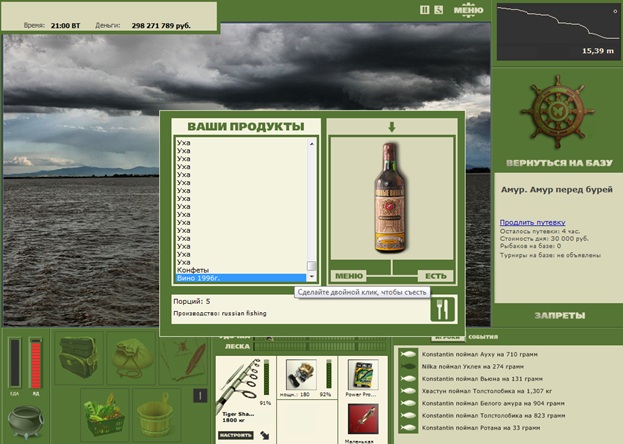Viewport: 623px width, 444px height.
Task: Click the wine bottle picture
Action: 391,198
